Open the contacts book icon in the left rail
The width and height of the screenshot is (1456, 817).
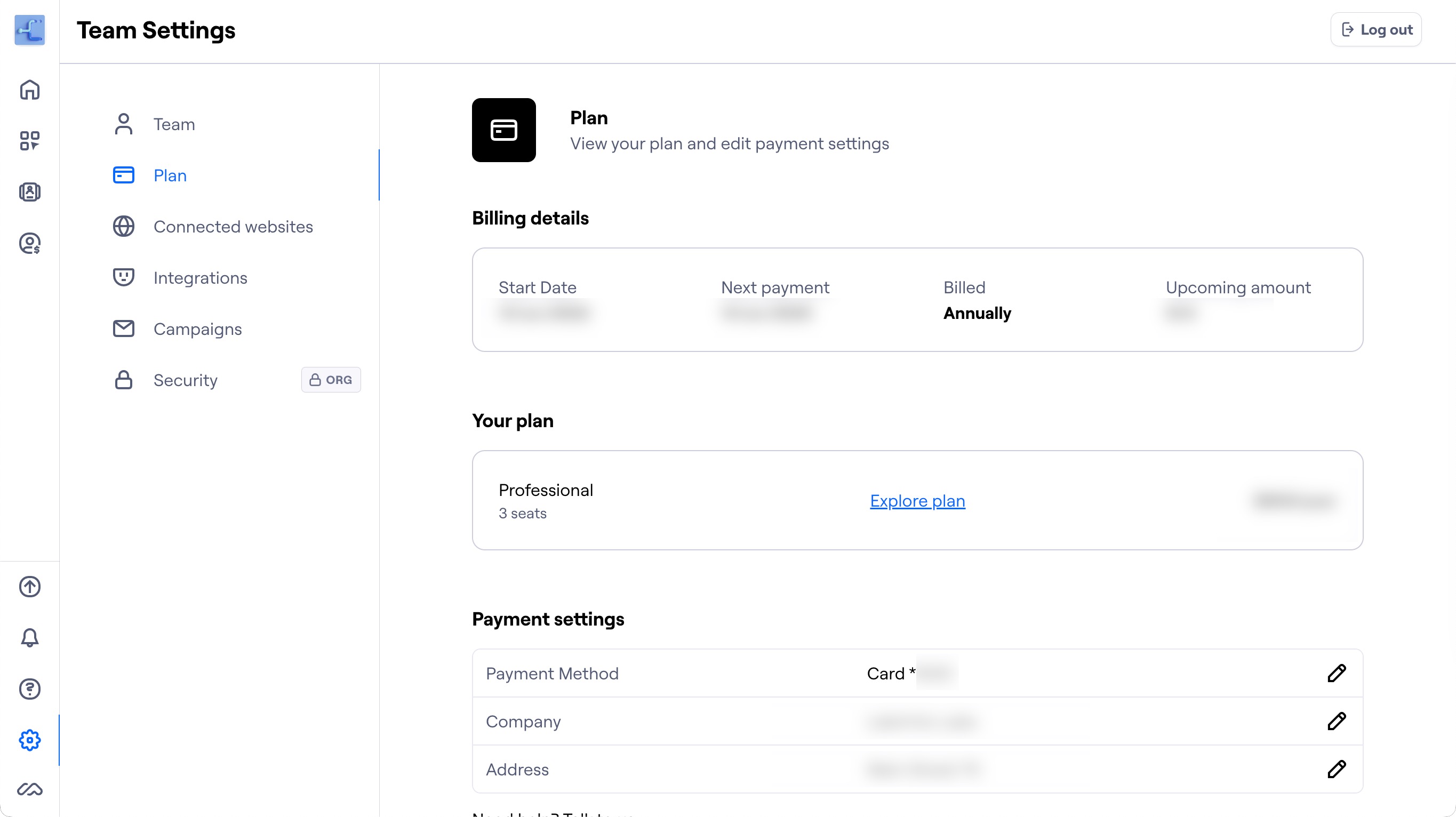tap(29, 192)
